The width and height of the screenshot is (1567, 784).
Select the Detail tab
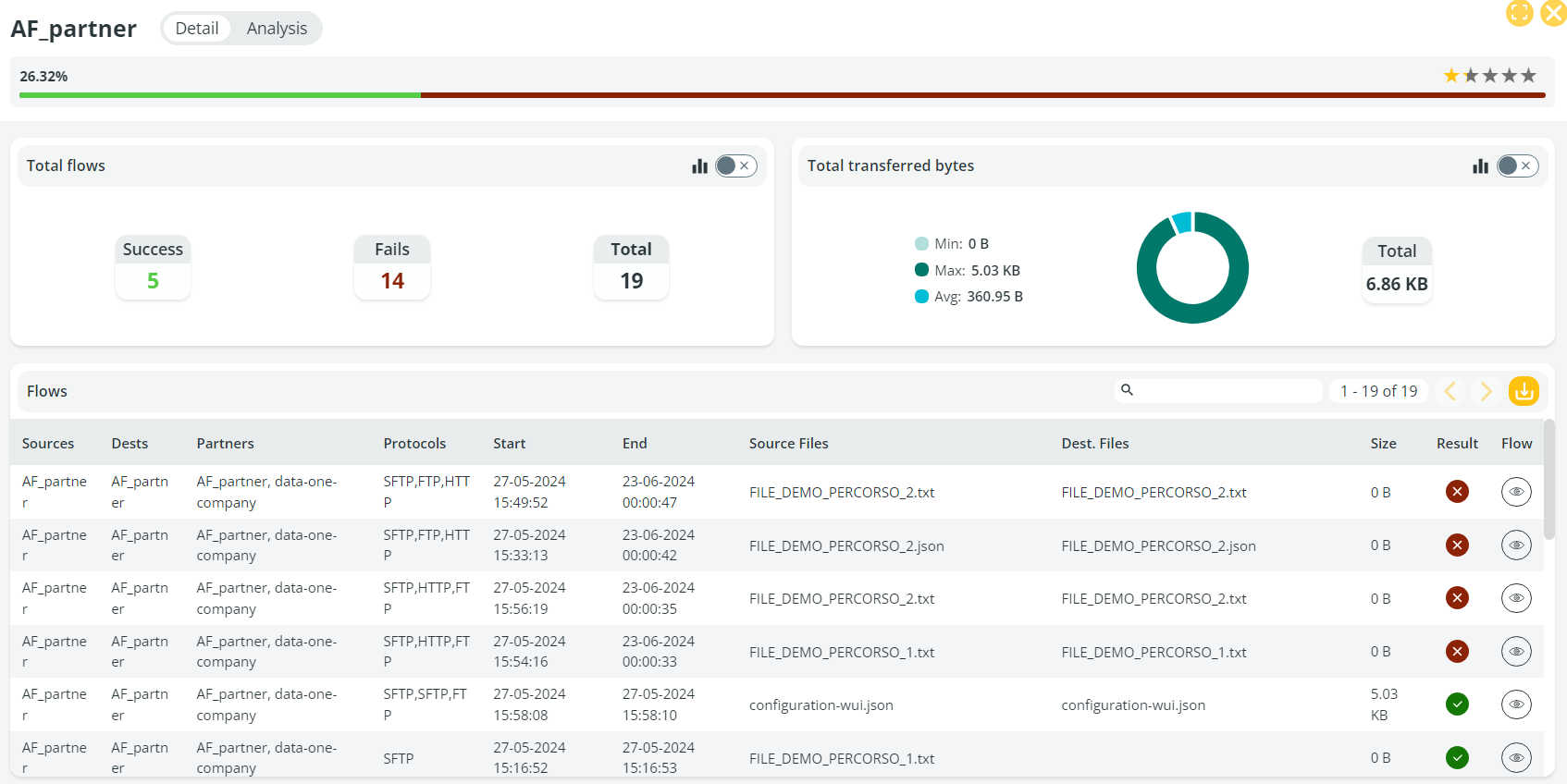point(197,29)
